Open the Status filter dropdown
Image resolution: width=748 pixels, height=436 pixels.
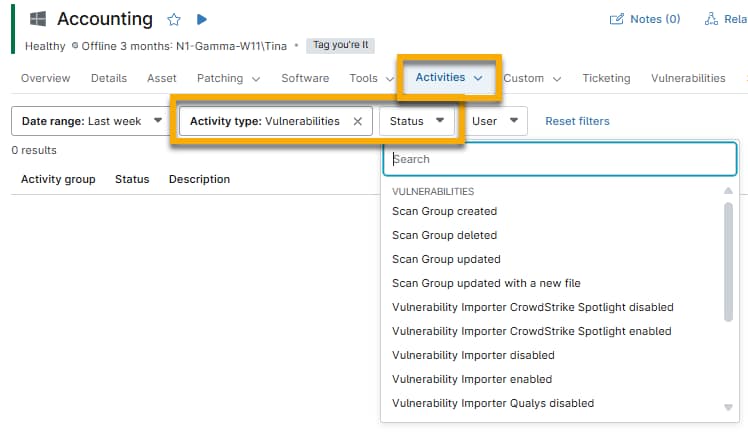tap(417, 121)
